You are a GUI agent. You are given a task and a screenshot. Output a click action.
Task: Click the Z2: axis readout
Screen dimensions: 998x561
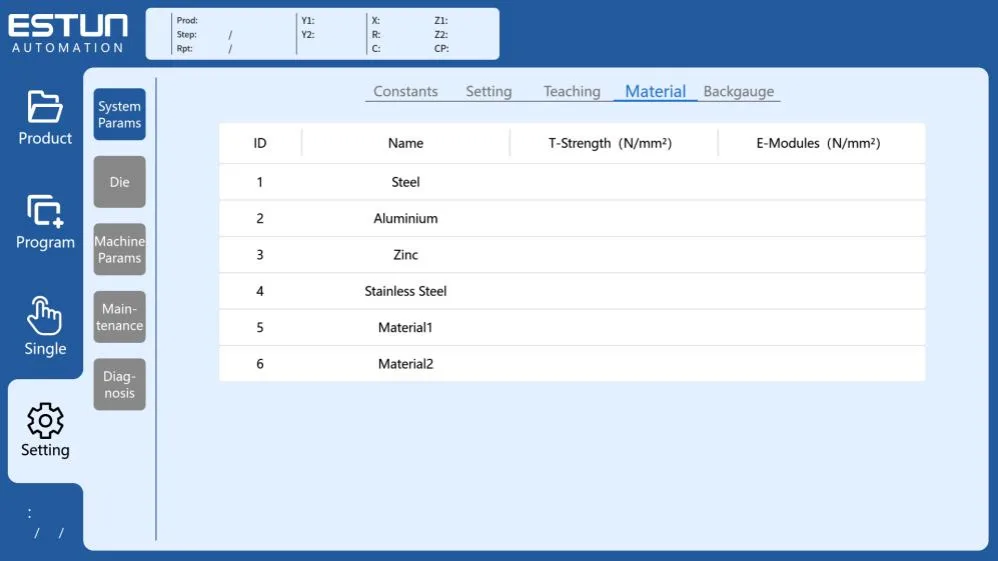coord(441,34)
